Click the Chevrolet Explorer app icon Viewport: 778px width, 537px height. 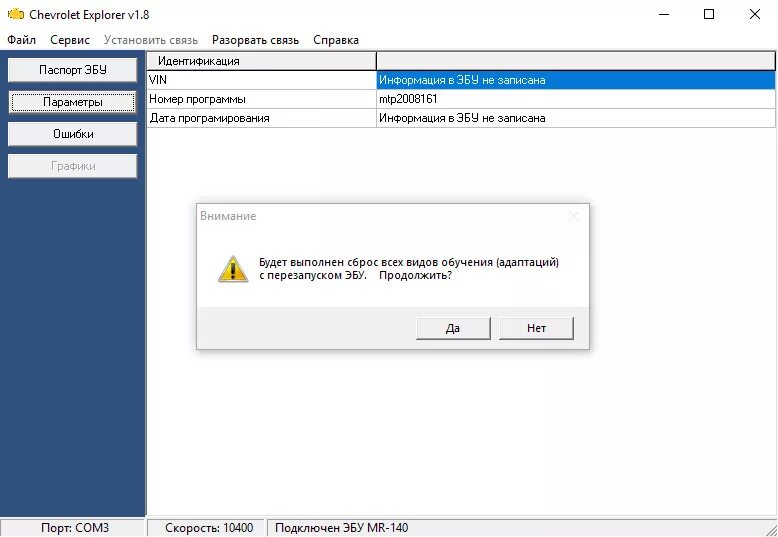pyautogui.click(x=16, y=14)
